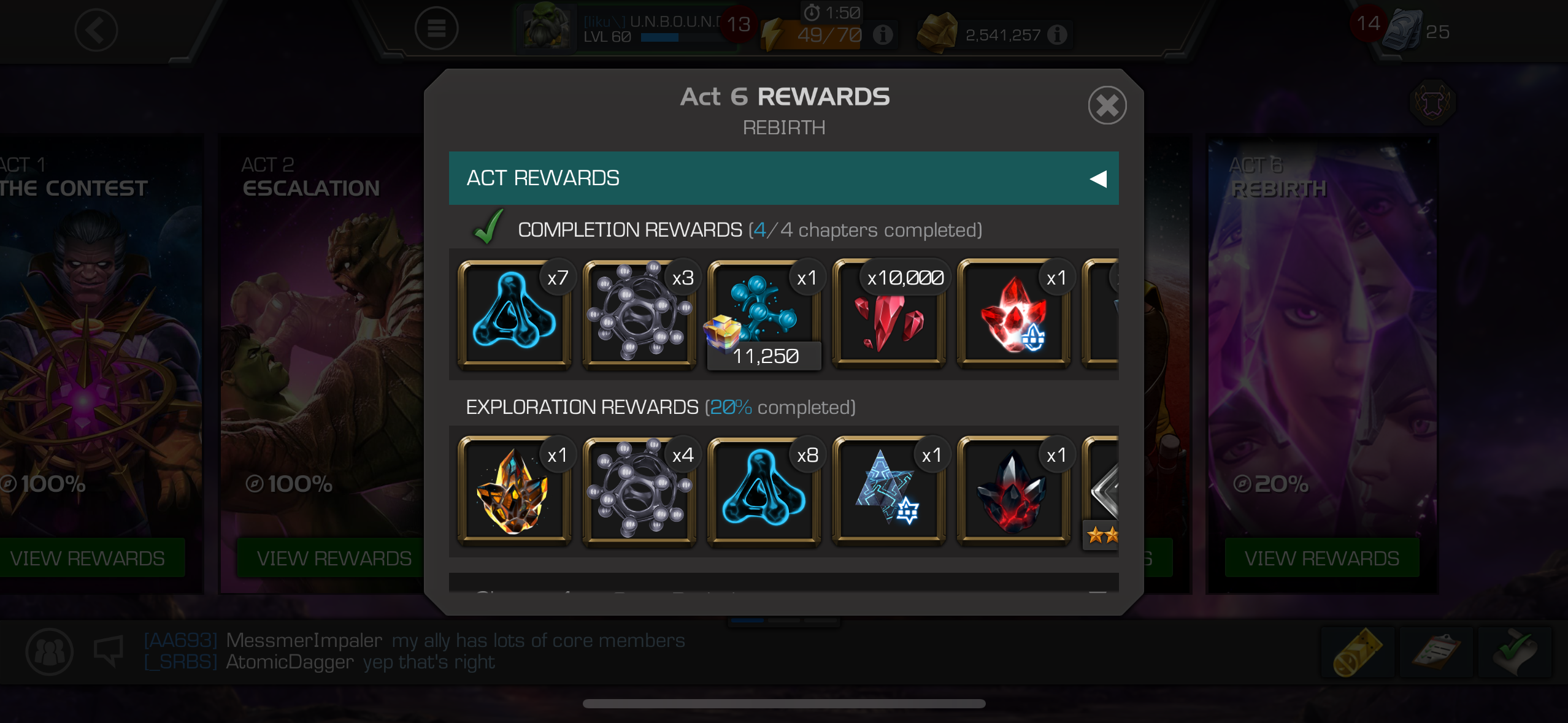This screenshot has width=1568, height=723.
Task: Show gold info next to 2,541,257
Action: click(1056, 35)
